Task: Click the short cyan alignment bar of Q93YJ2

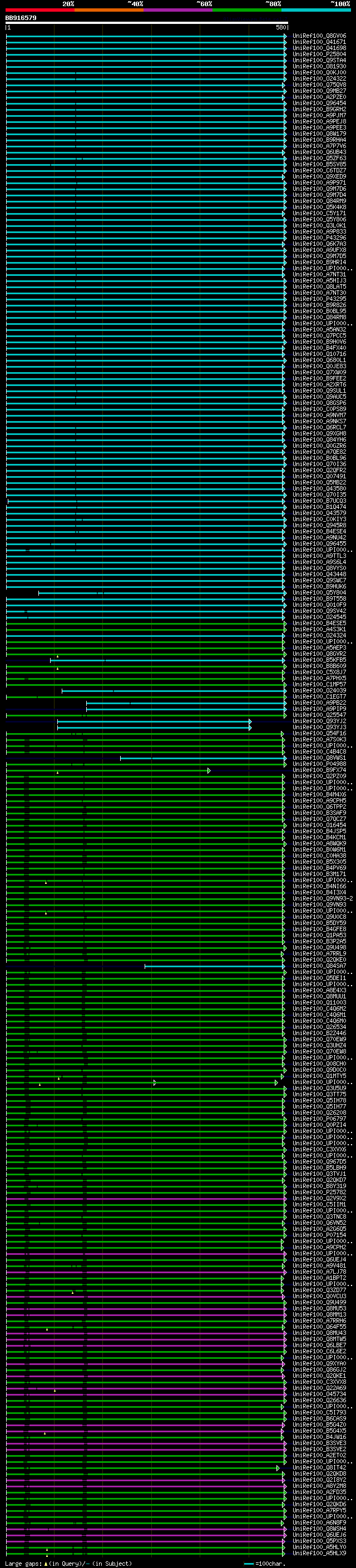Action: 154,721
